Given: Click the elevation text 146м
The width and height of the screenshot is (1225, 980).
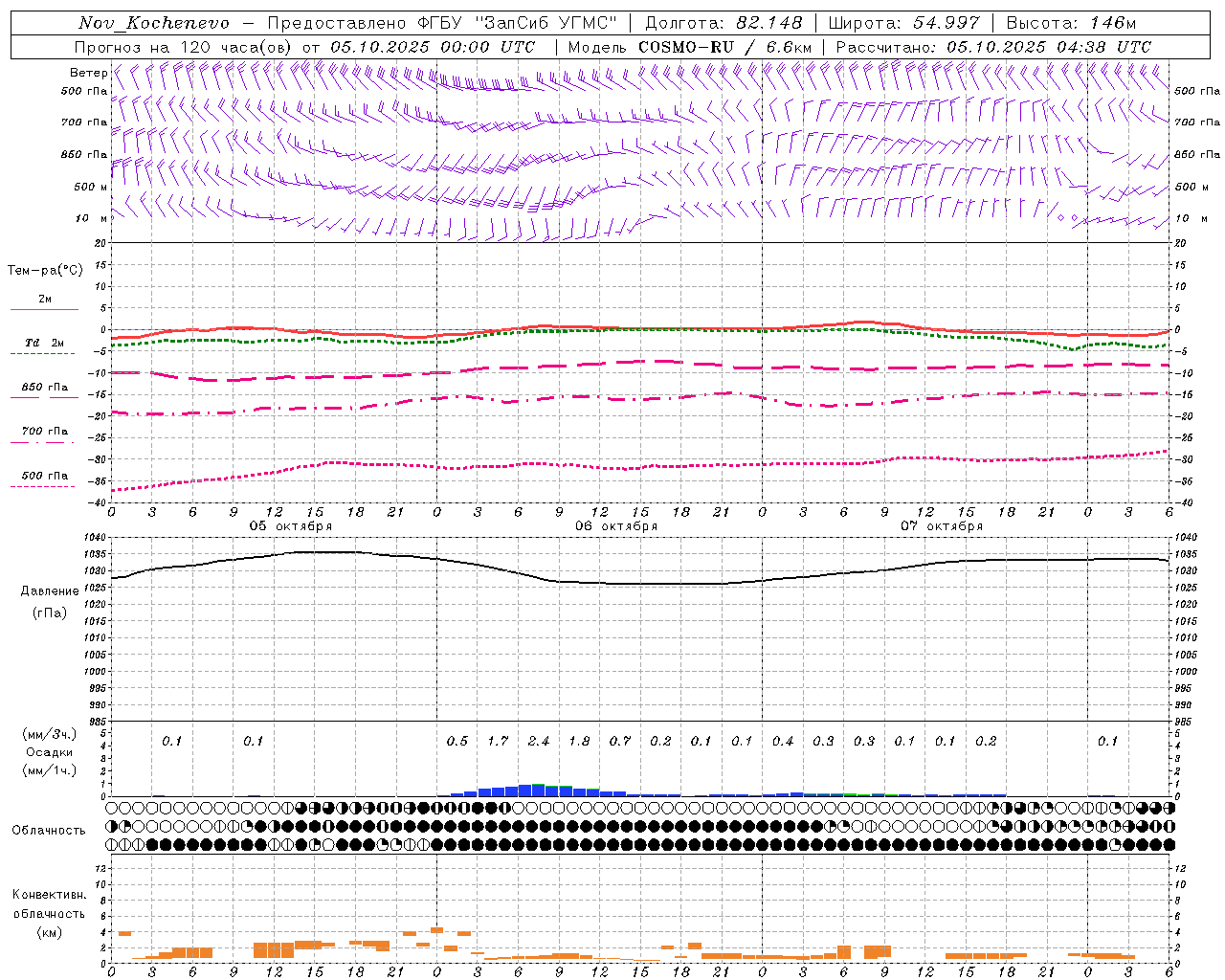Looking at the screenshot, I should point(1113,23).
